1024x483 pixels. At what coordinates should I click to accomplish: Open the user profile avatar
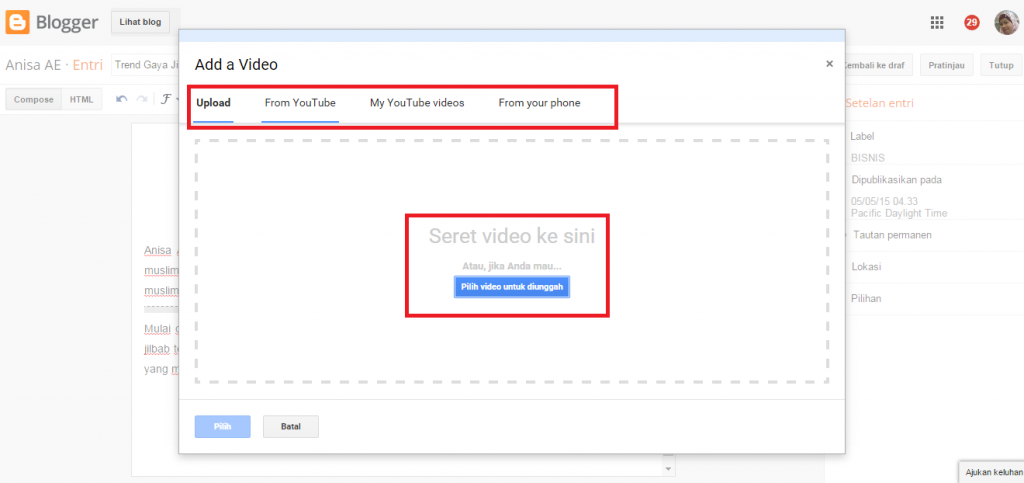1006,23
